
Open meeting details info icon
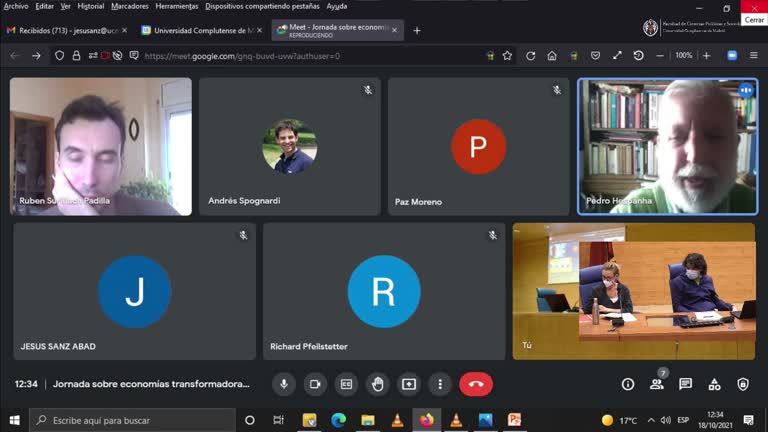click(x=628, y=384)
